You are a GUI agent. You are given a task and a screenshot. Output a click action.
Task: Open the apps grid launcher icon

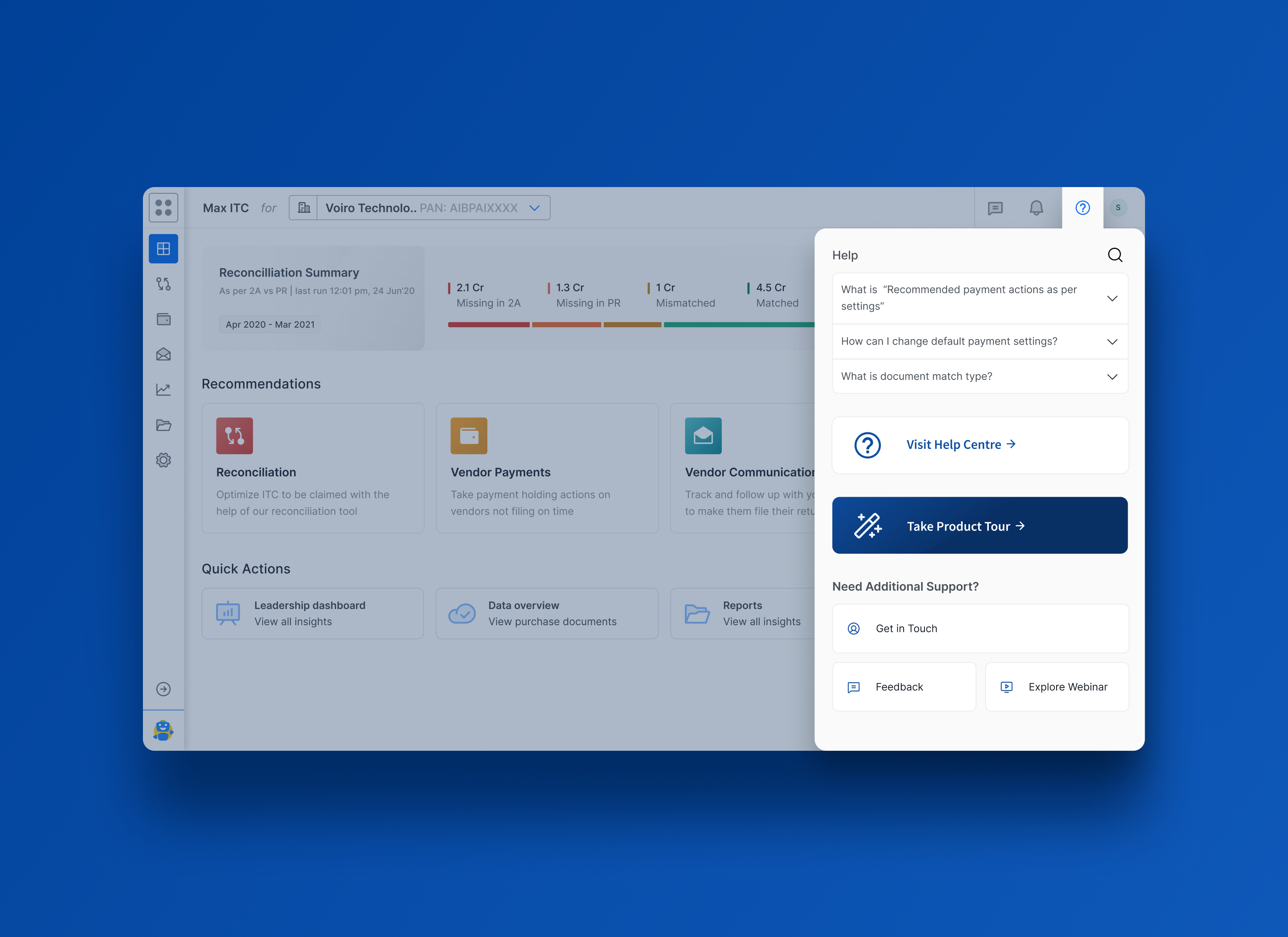click(x=163, y=208)
